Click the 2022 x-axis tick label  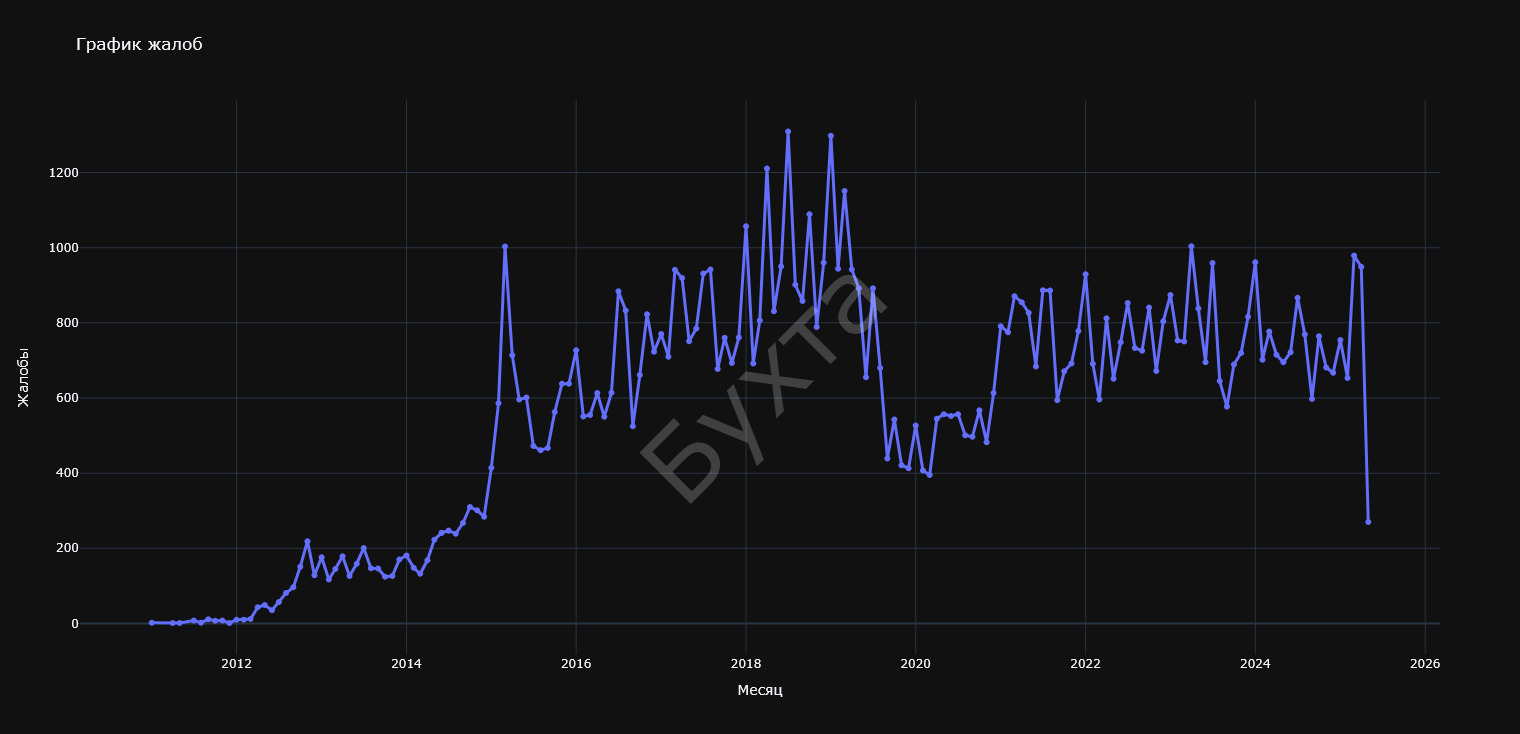coord(1085,662)
